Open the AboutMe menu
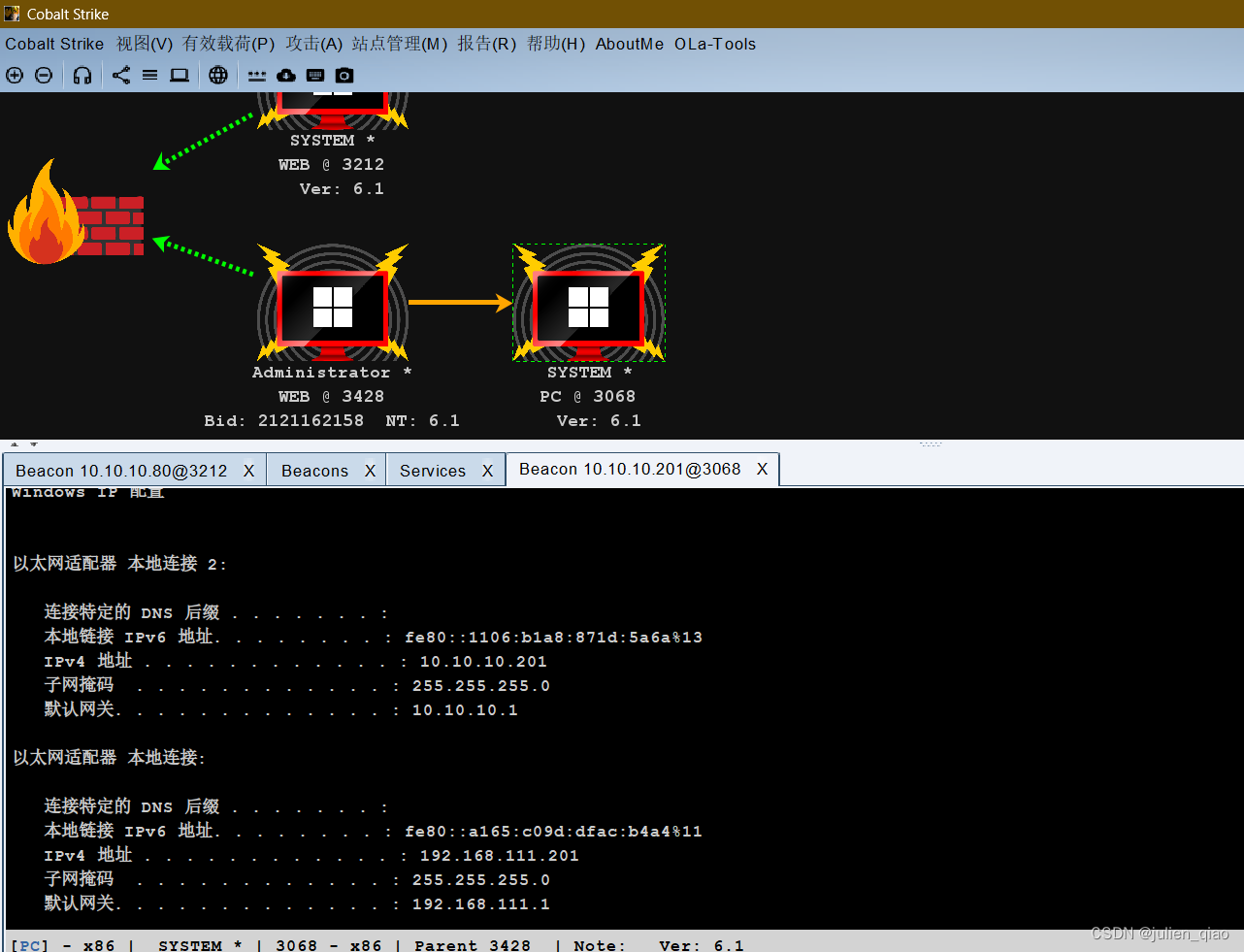The height and width of the screenshot is (952, 1244). 630,44
